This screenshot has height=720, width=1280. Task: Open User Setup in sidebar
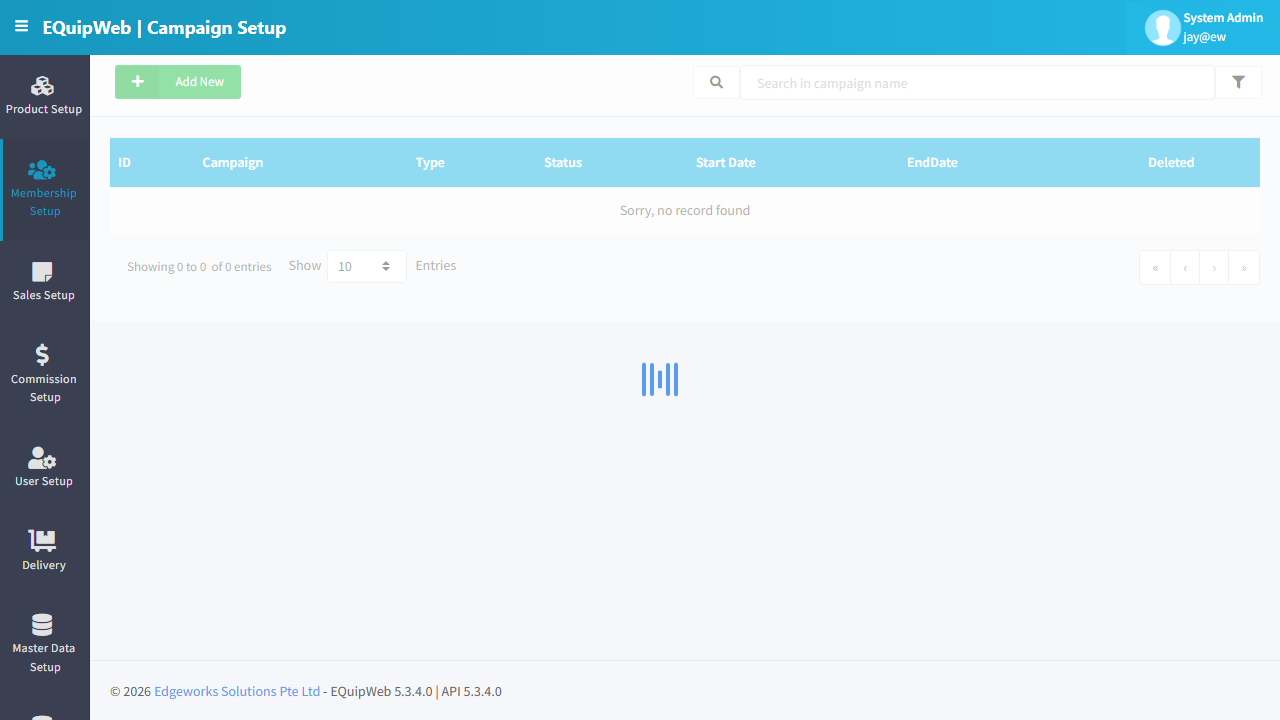click(44, 468)
